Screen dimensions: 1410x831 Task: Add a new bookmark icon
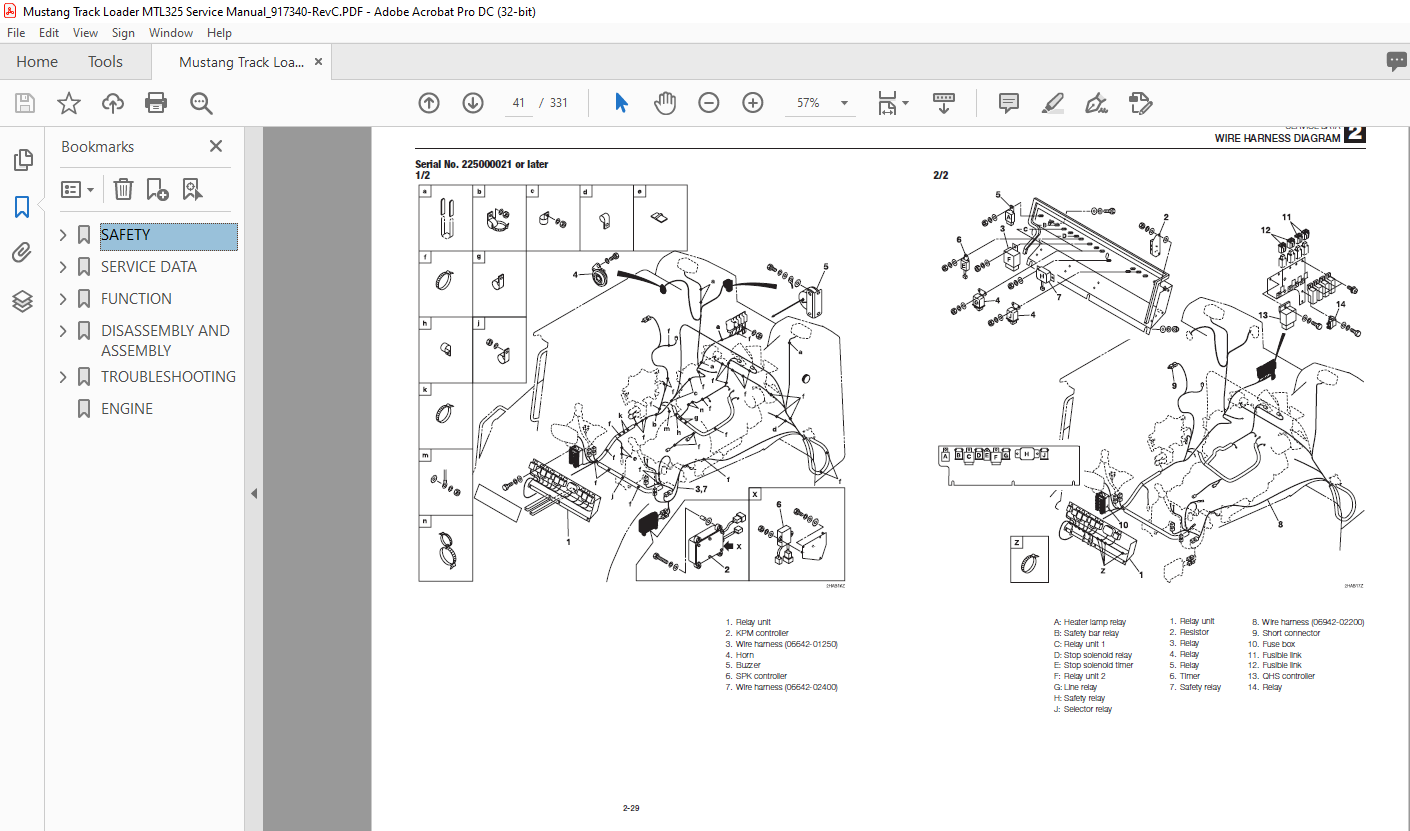coord(157,189)
